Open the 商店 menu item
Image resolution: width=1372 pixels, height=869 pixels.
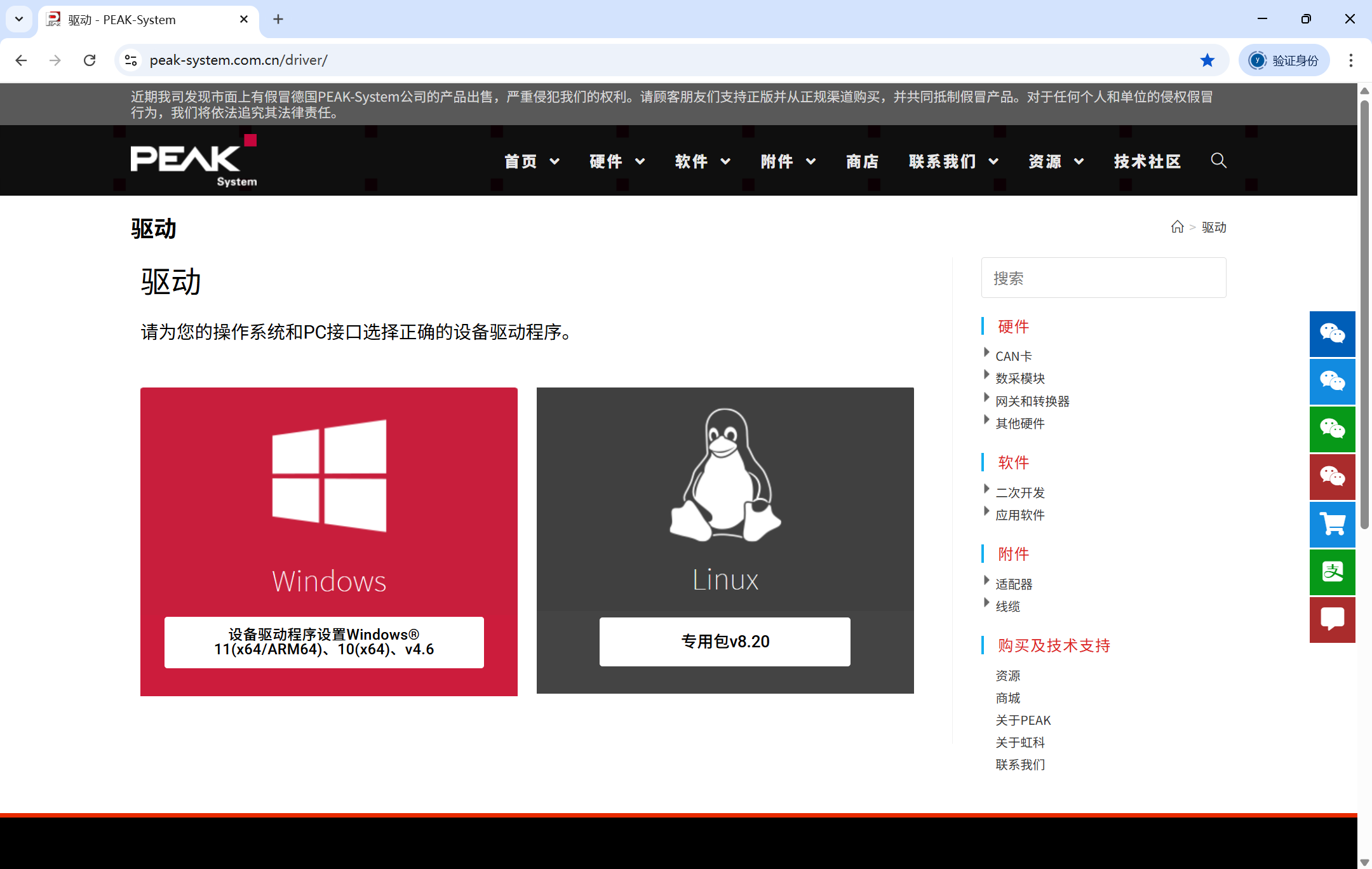coord(862,161)
